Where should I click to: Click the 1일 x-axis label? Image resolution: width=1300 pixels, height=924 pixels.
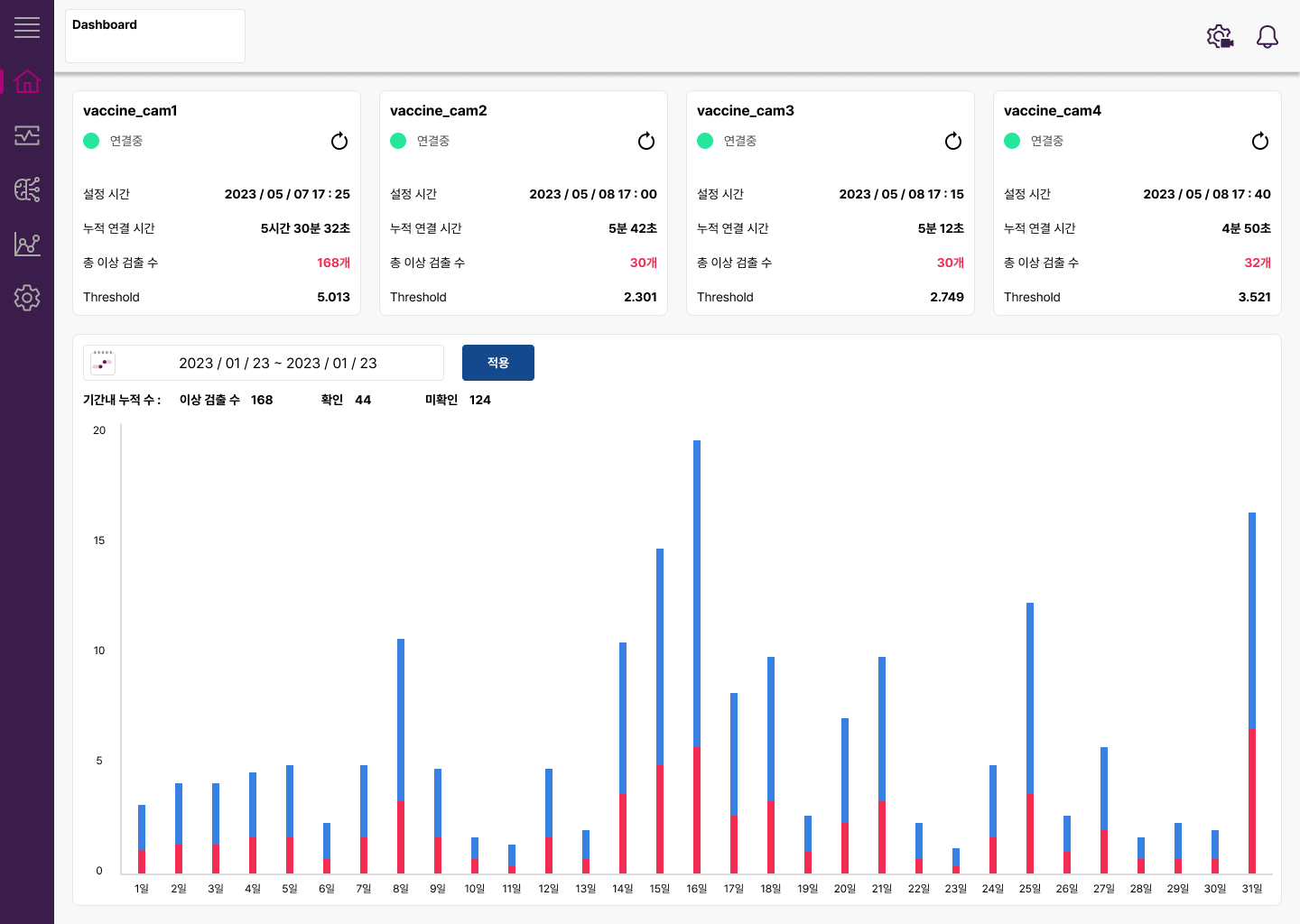point(142,889)
